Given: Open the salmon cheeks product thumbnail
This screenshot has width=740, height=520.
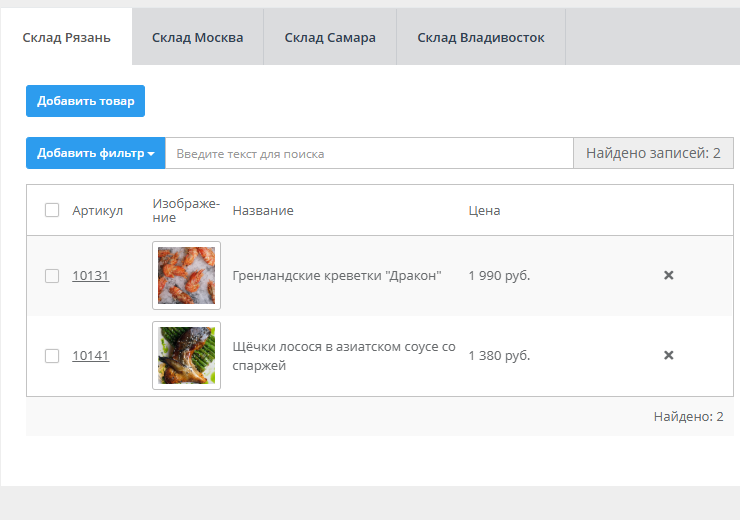Looking at the screenshot, I should tap(186, 355).
